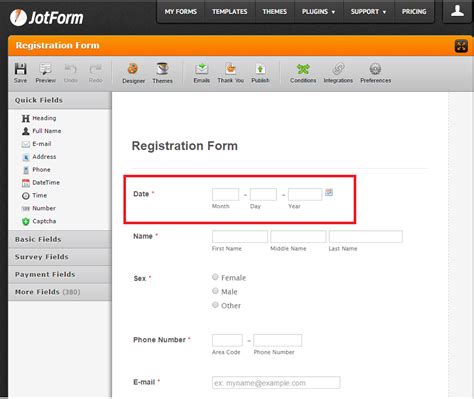This screenshot has width=474, height=399.
Task: Add a Full Name quick field
Action: [x=41, y=131]
